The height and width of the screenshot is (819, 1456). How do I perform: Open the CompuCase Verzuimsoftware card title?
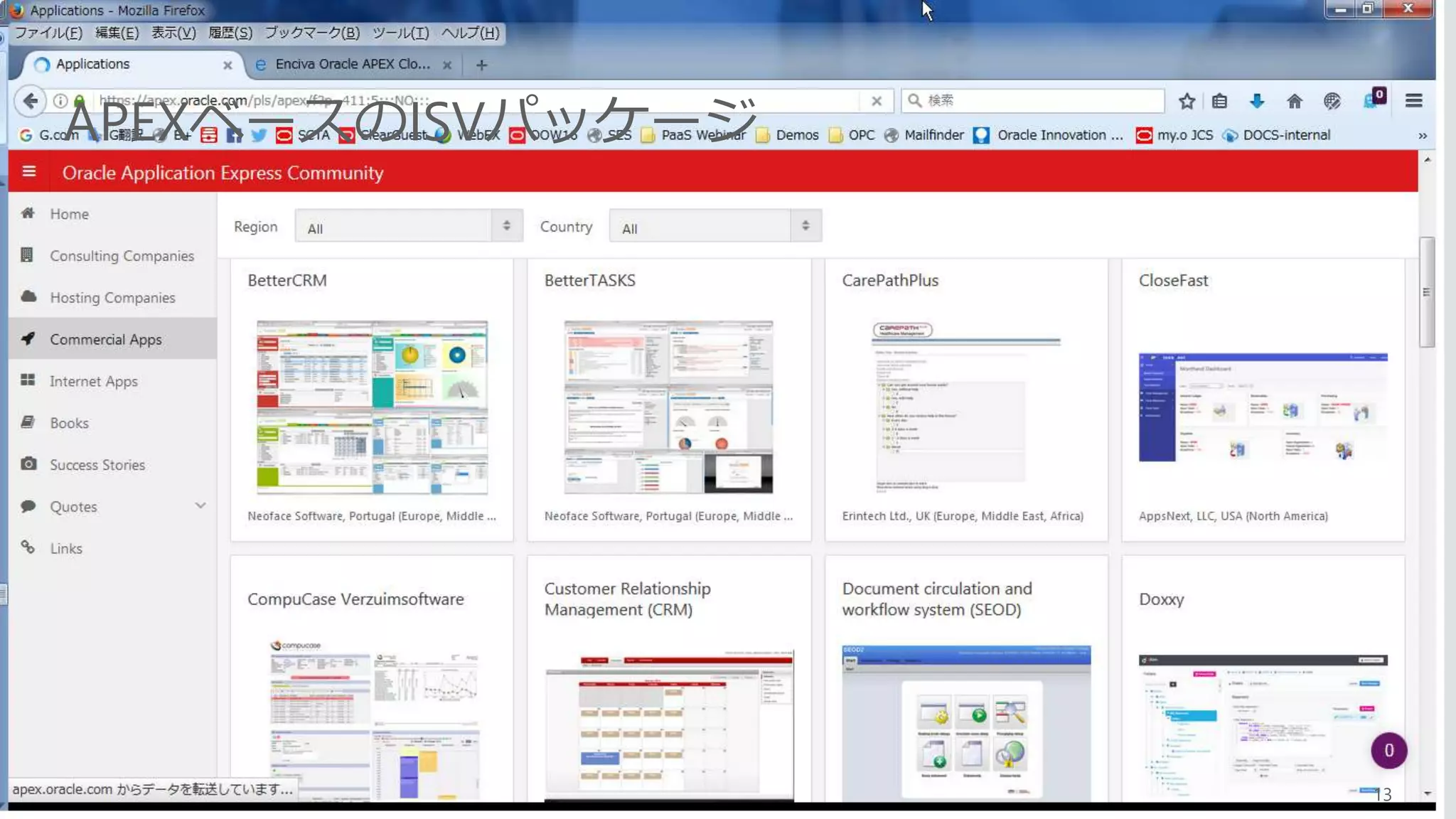[x=355, y=599]
